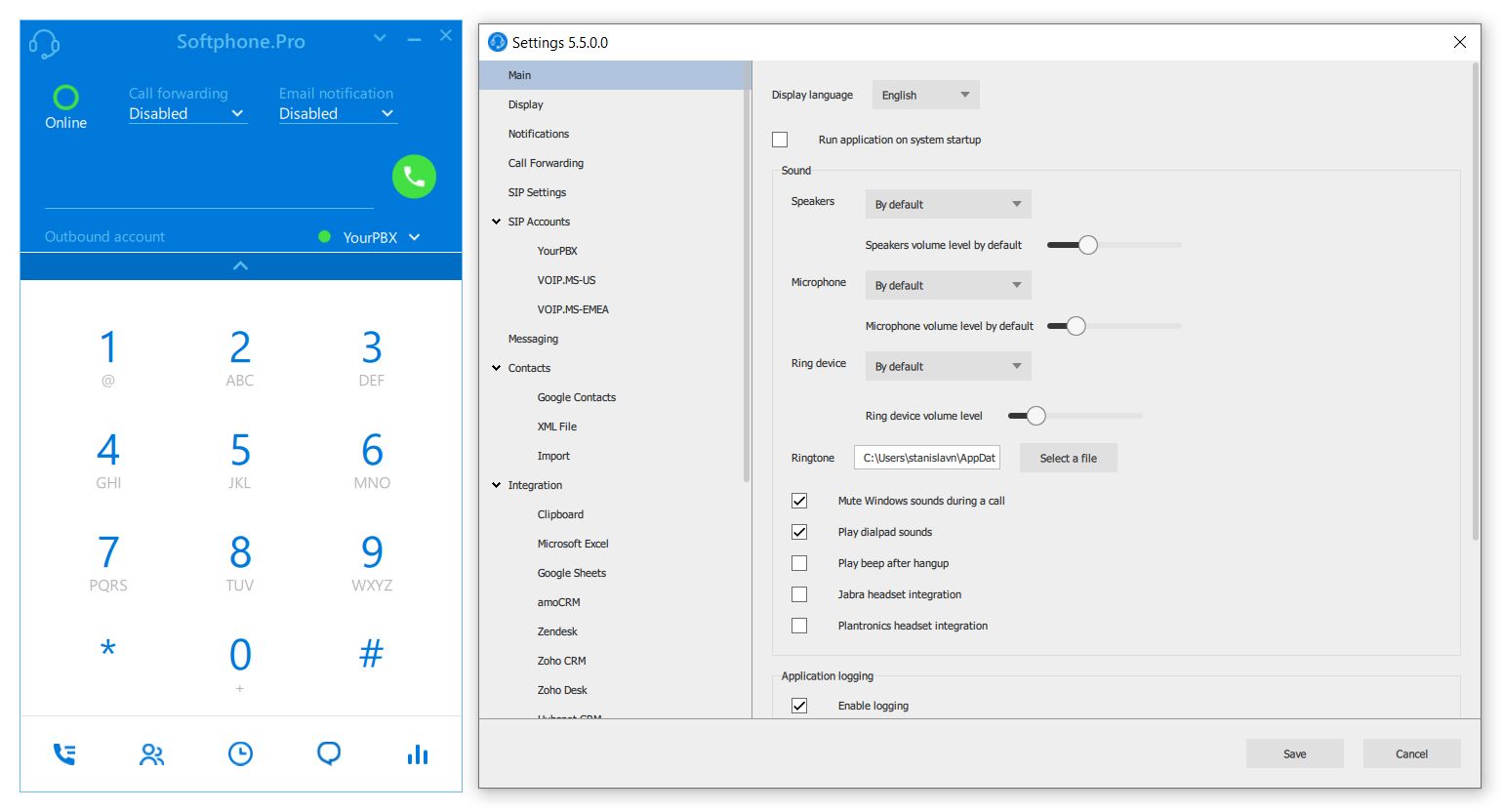Click the Ringtone file path field
Image resolution: width=1503 pixels, height=812 pixels.
(925, 457)
